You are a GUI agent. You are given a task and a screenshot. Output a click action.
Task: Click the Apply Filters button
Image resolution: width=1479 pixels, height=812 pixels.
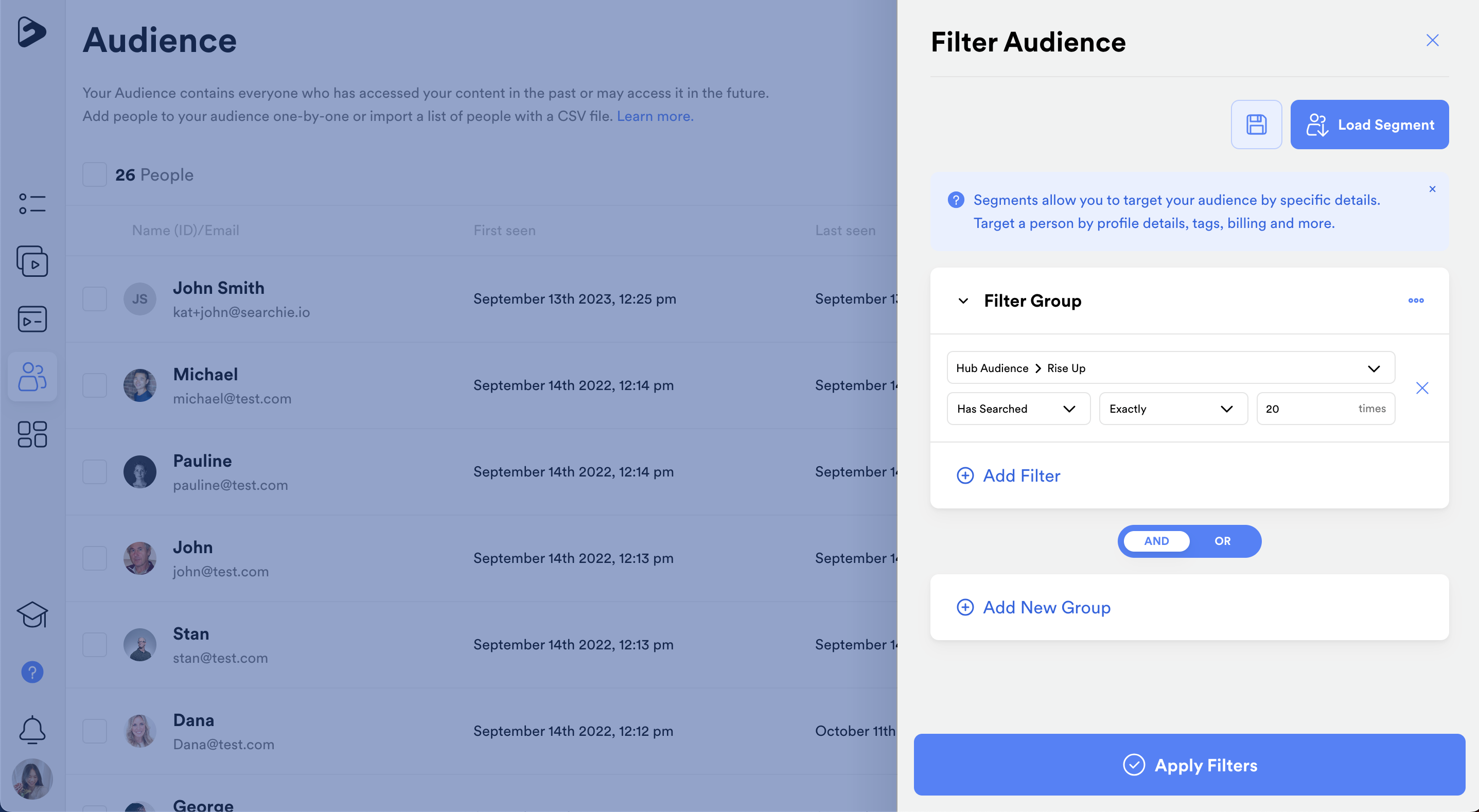pyautogui.click(x=1189, y=765)
